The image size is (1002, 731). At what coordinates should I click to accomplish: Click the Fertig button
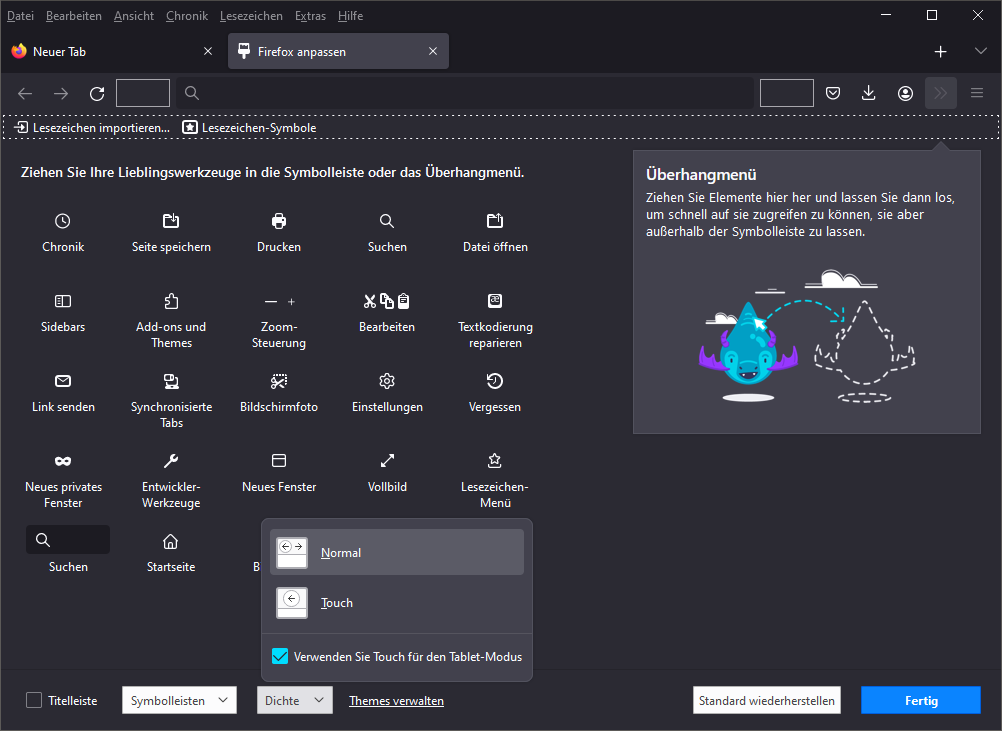tap(921, 701)
